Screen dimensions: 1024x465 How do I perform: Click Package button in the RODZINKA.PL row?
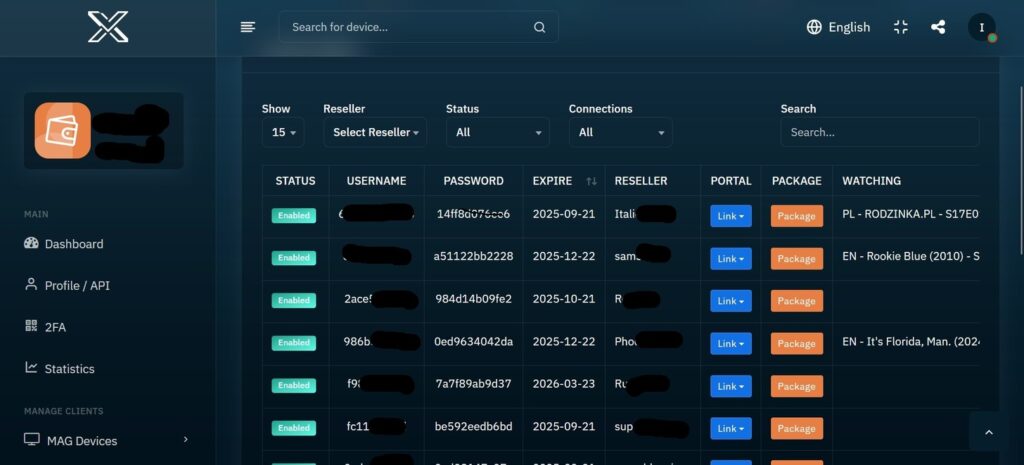(x=797, y=216)
